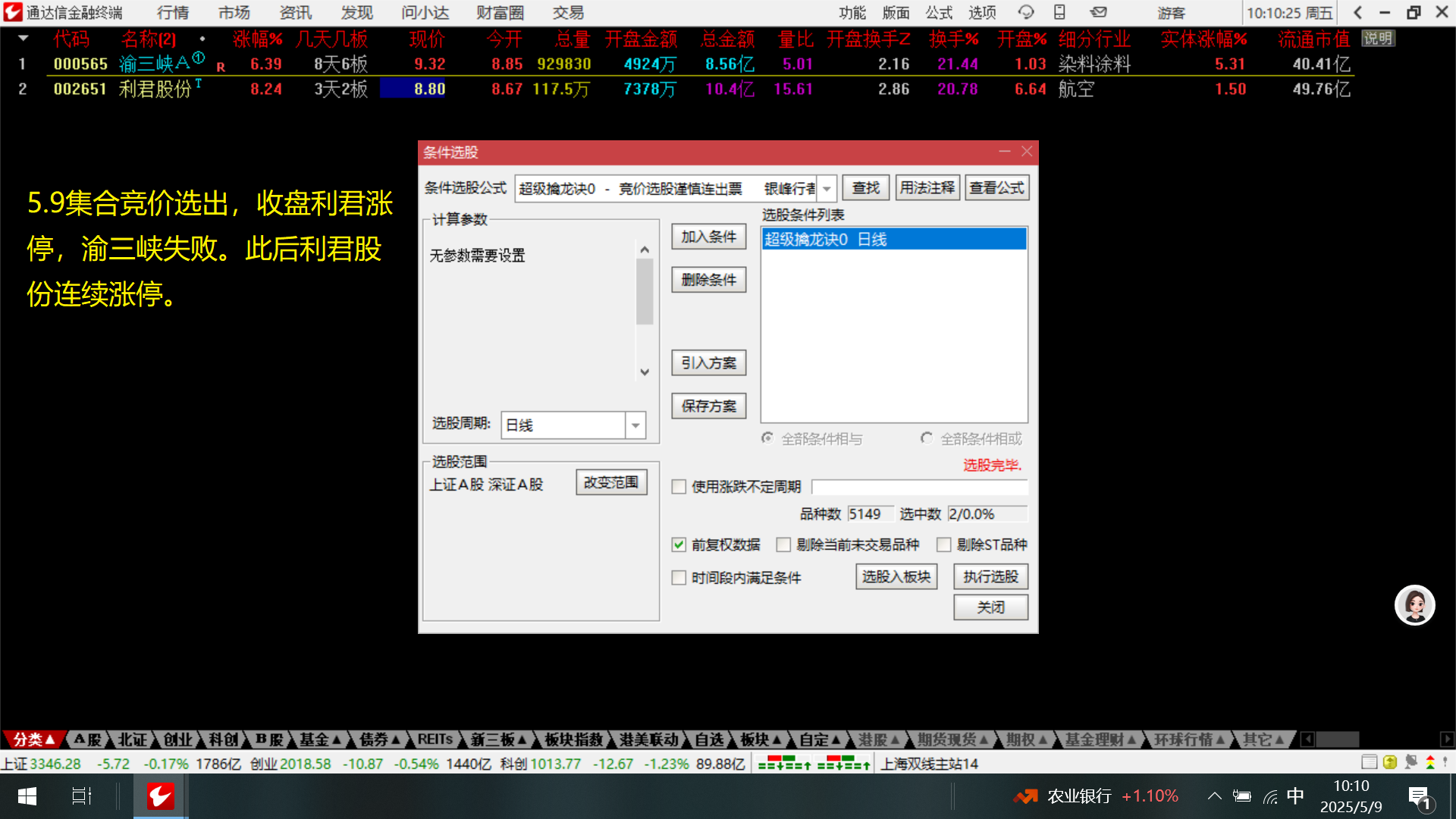This screenshot has height=819, width=1456.
Task: Check the 剔除ST品种 checkbox
Action: click(x=944, y=544)
